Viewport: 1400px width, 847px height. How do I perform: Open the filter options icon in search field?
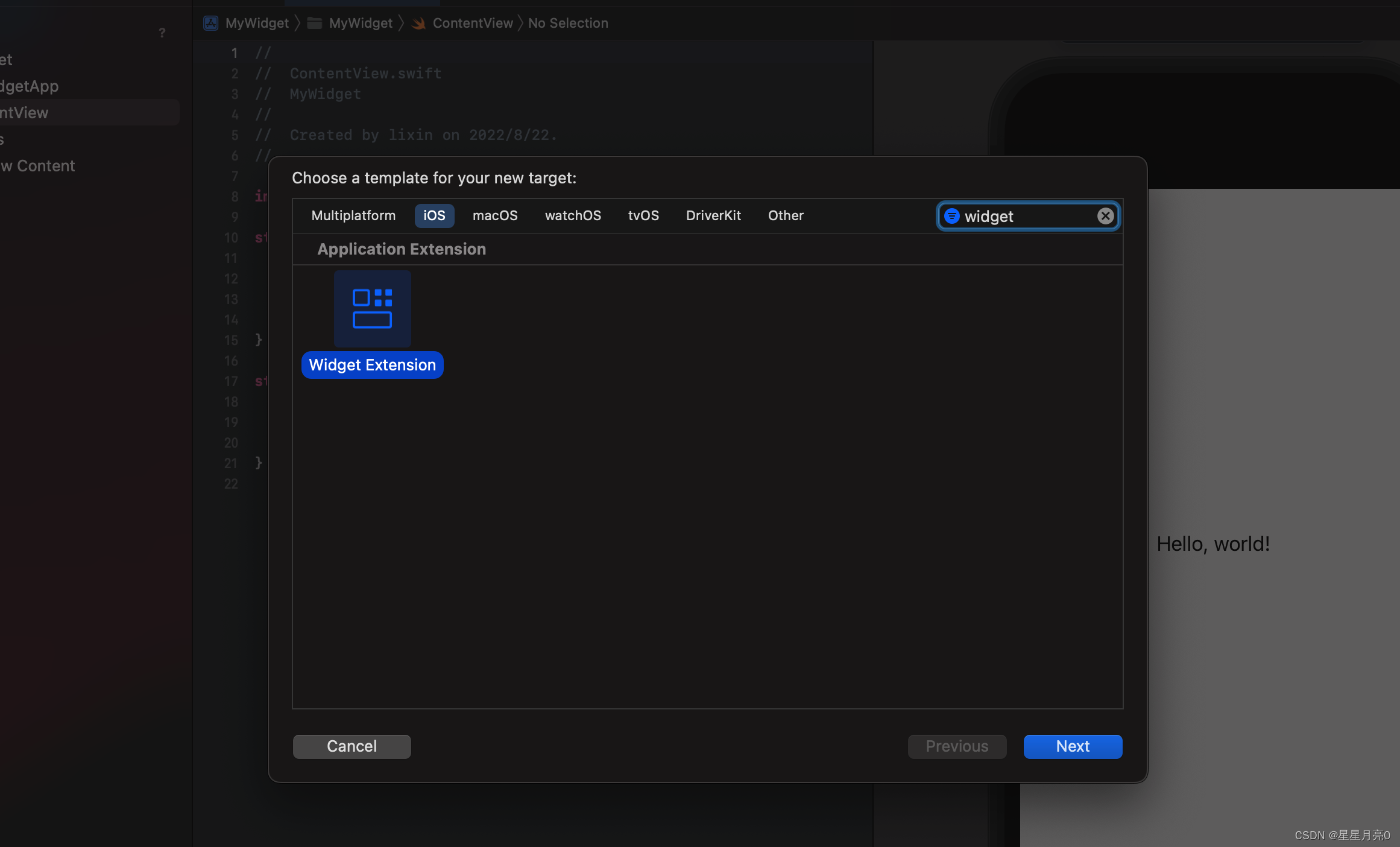(951, 216)
